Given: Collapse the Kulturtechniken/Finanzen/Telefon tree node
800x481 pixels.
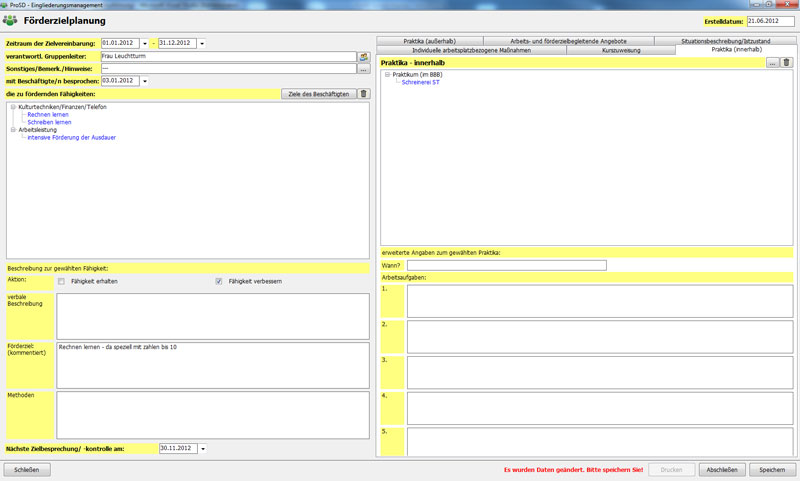Looking at the screenshot, I should [x=14, y=107].
